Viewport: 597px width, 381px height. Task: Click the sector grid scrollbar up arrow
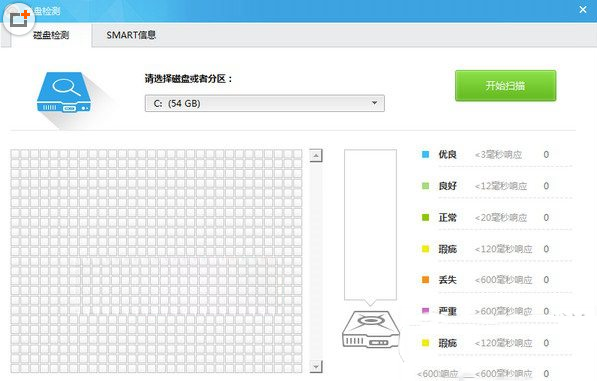click(316, 155)
